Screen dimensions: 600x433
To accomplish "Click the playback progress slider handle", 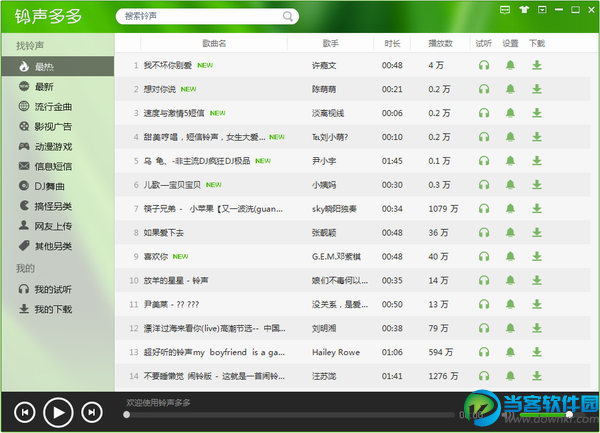I will (x=127, y=415).
